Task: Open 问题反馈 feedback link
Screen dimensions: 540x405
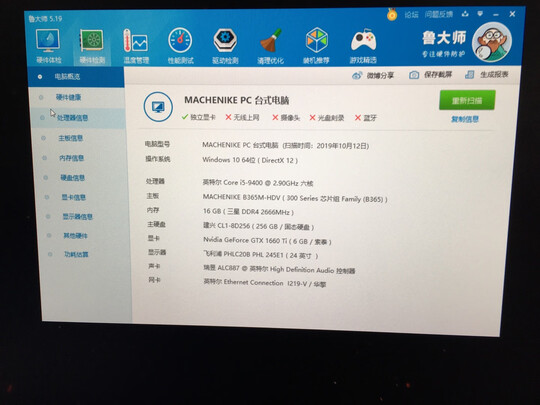Action: (x=438, y=14)
